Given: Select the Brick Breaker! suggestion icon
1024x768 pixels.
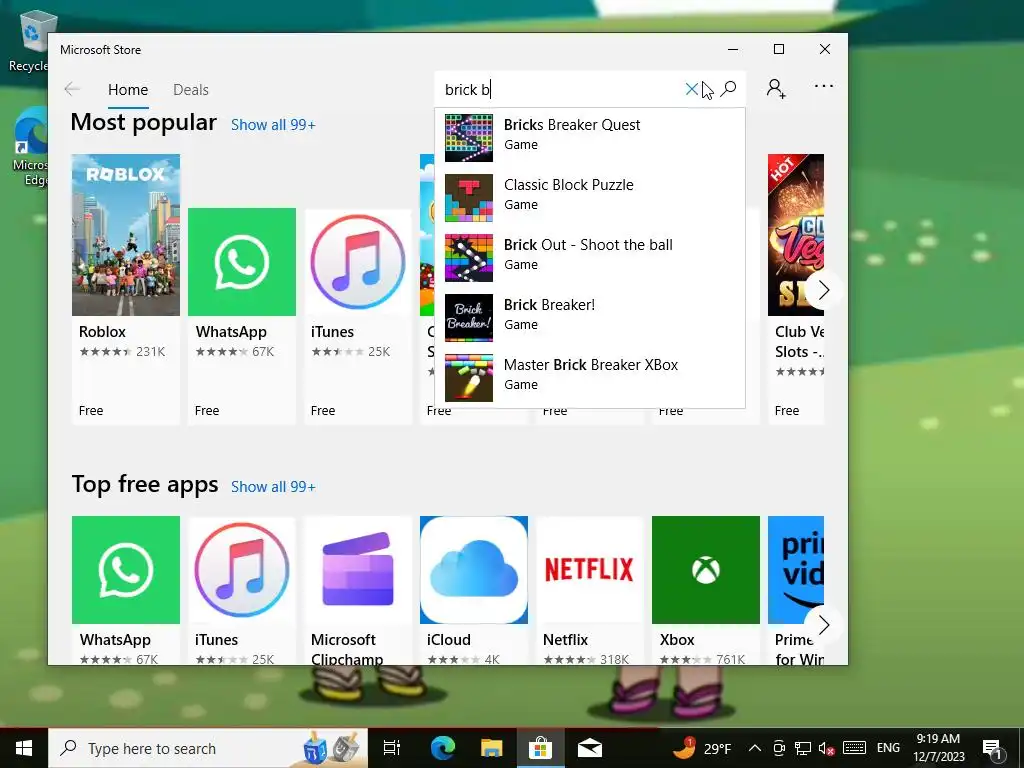Looking at the screenshot, I should (x=469, y=318).
